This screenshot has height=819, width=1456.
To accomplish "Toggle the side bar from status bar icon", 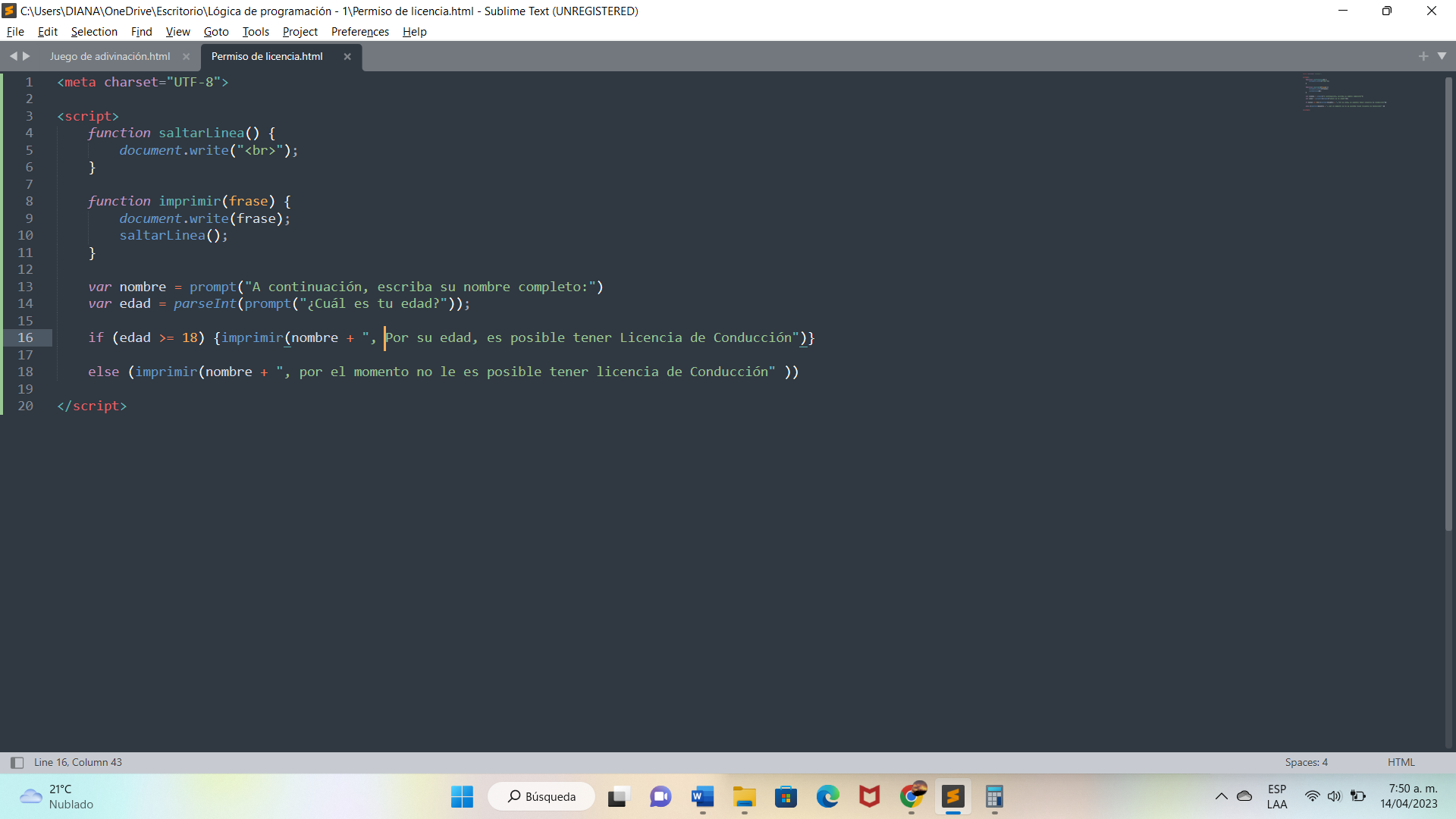I will 17,763.
